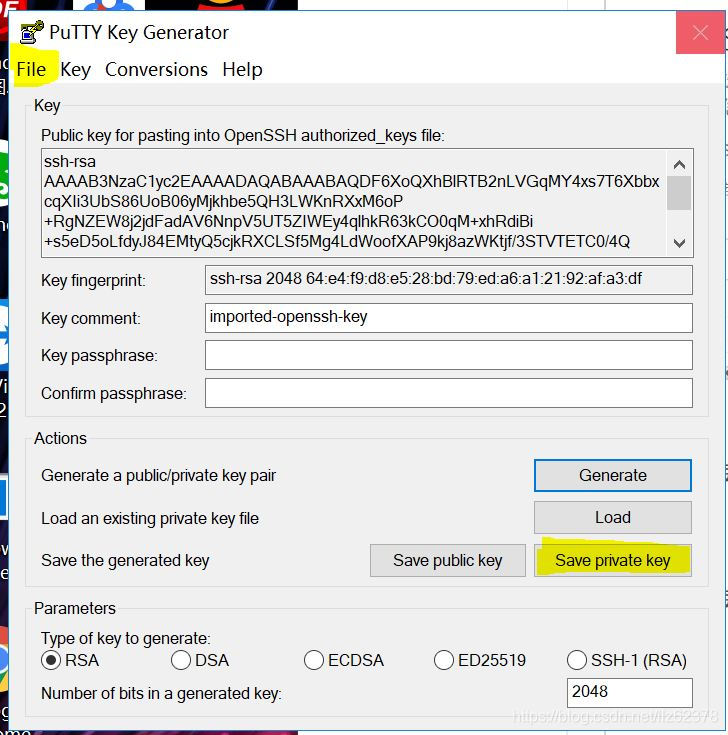Click the number of bits field
Screen dimensions: 728x735
pyautogui.click(x=630, y=692)
